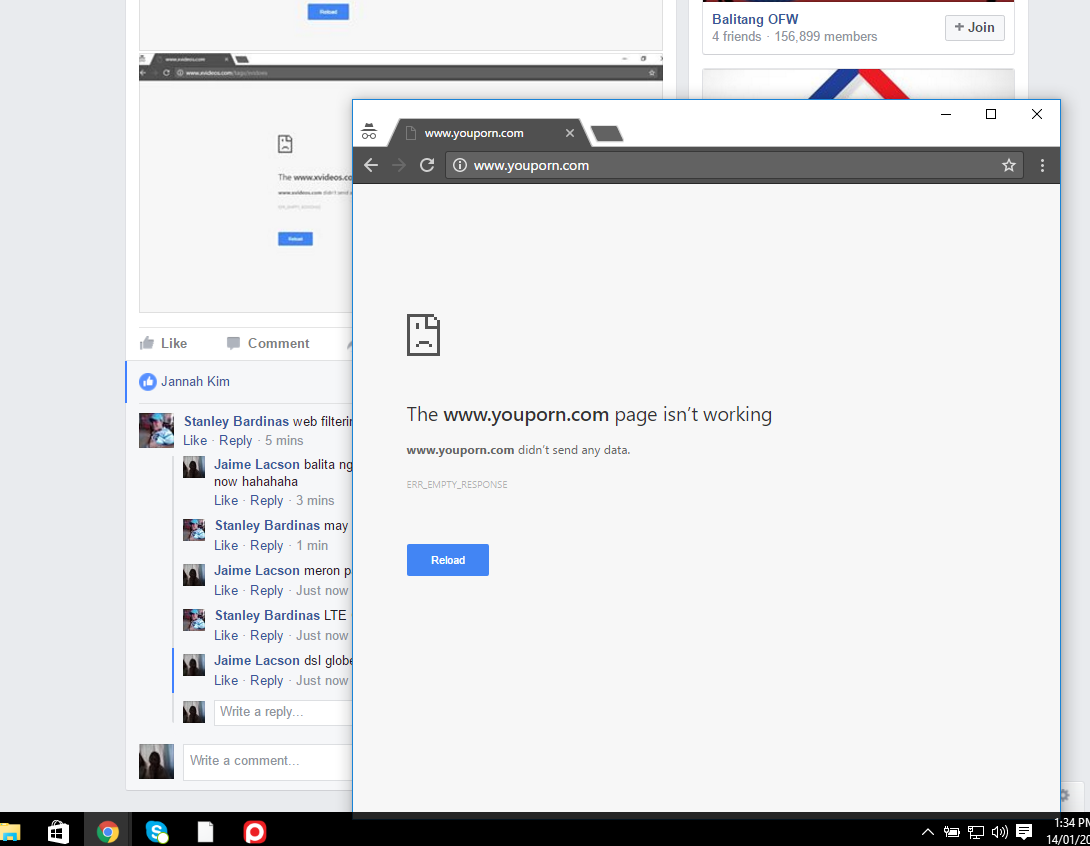Screen dimensions: 1090x846
Task: Like Jaime Lacson's 3 mins comment
Action: [x=226, y=501]
